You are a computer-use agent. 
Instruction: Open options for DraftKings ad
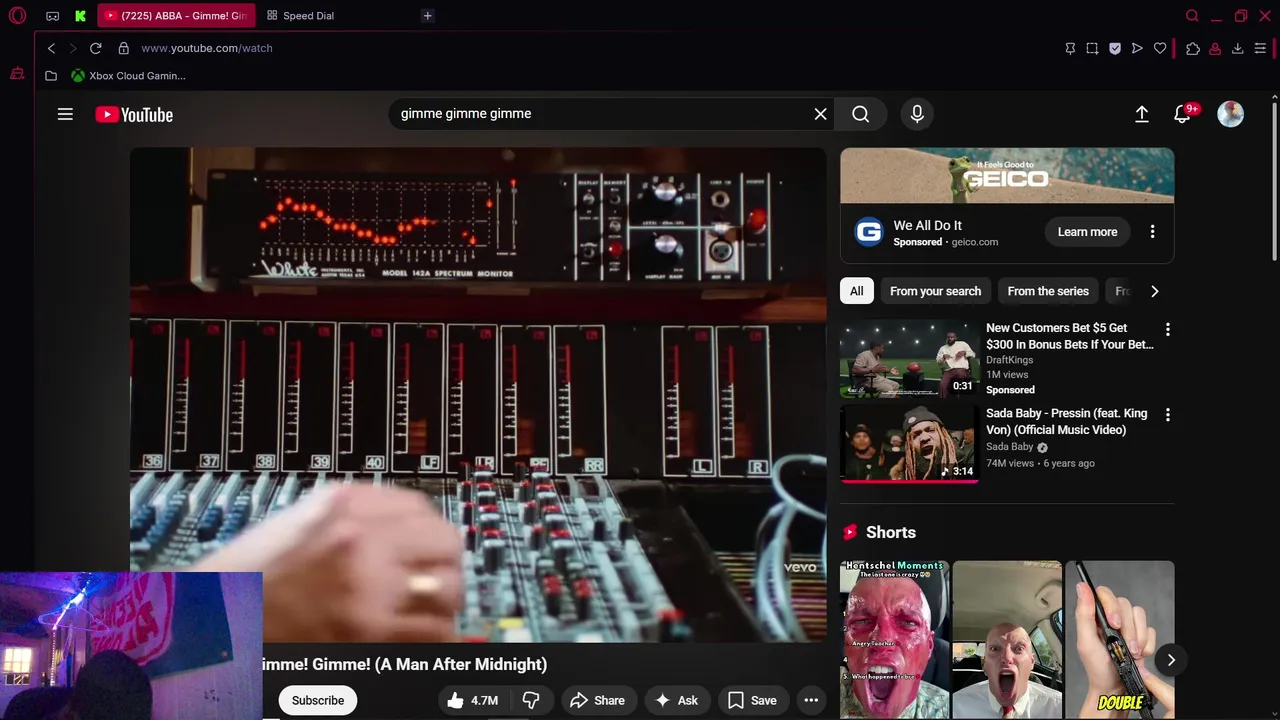pos(1167,329)
